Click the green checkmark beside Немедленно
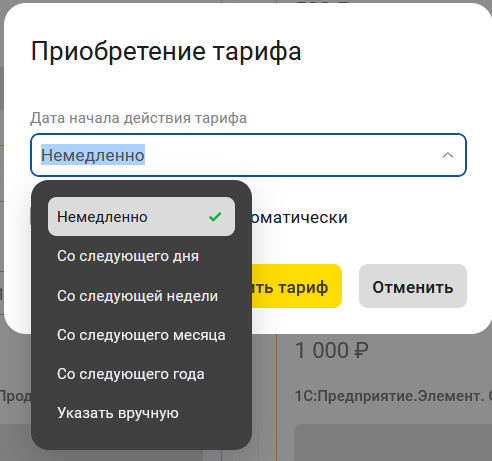 (x=215, y=217)
